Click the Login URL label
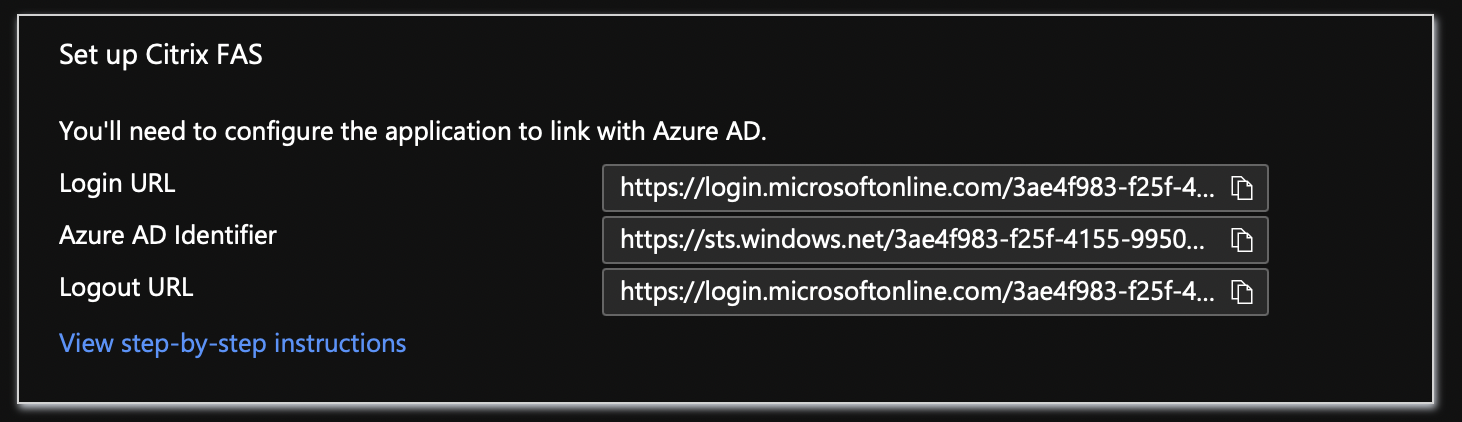 point(117,183)
